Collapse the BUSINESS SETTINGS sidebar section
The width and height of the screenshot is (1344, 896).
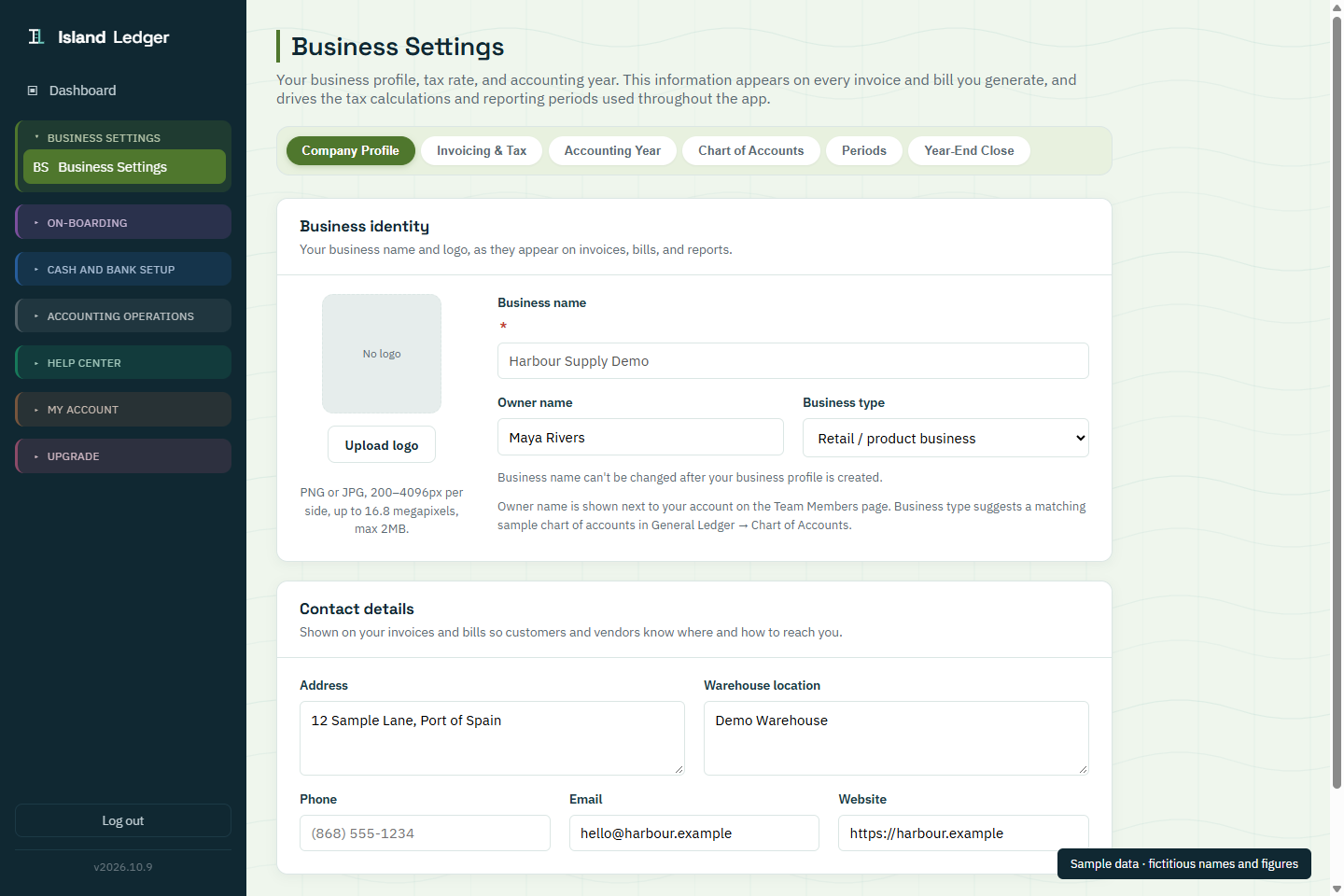tap(124, 137)
